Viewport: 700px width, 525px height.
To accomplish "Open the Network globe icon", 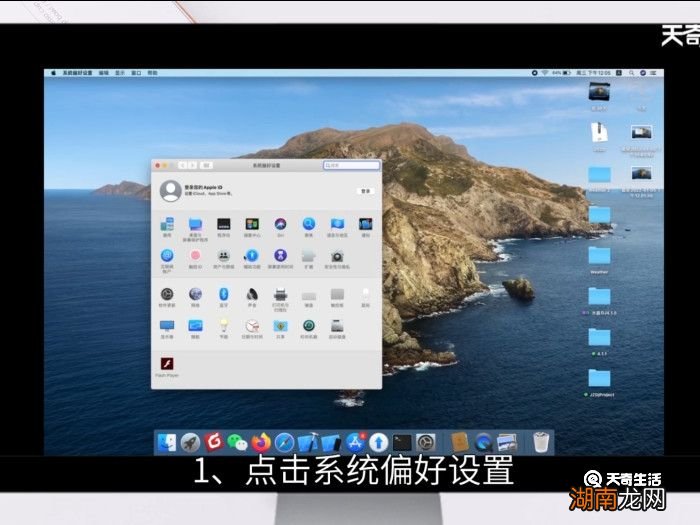I will [195, 294].
